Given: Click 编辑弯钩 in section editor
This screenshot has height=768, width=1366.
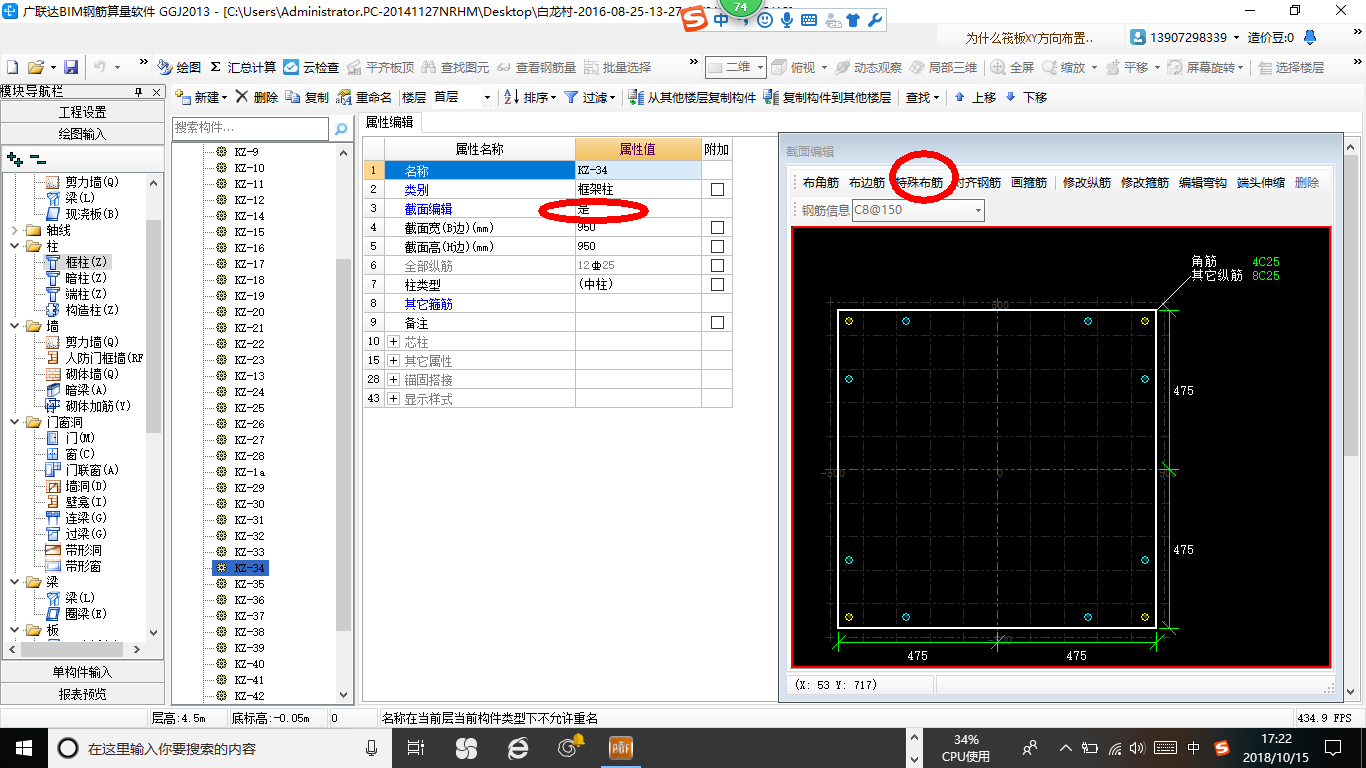Looking at the screenshot, I should pyautogui.click(x=1203, y=183).
